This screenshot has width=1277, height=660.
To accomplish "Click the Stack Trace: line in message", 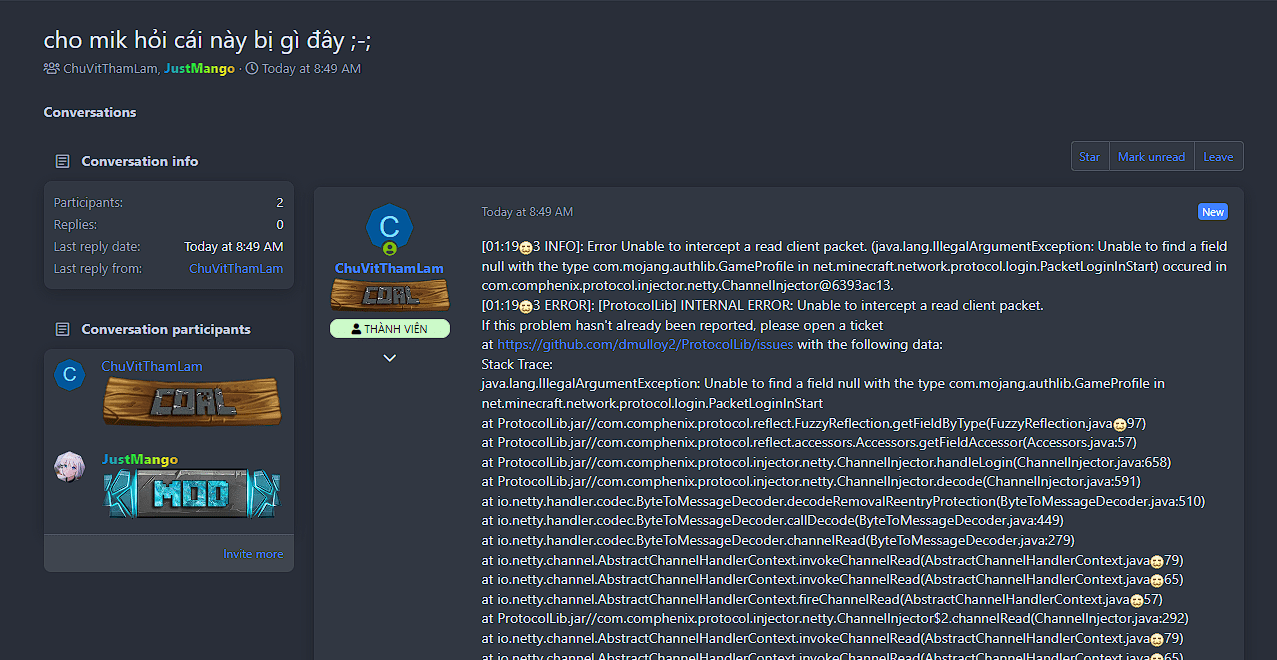I will pyautogui.click(x=517, y=364).
